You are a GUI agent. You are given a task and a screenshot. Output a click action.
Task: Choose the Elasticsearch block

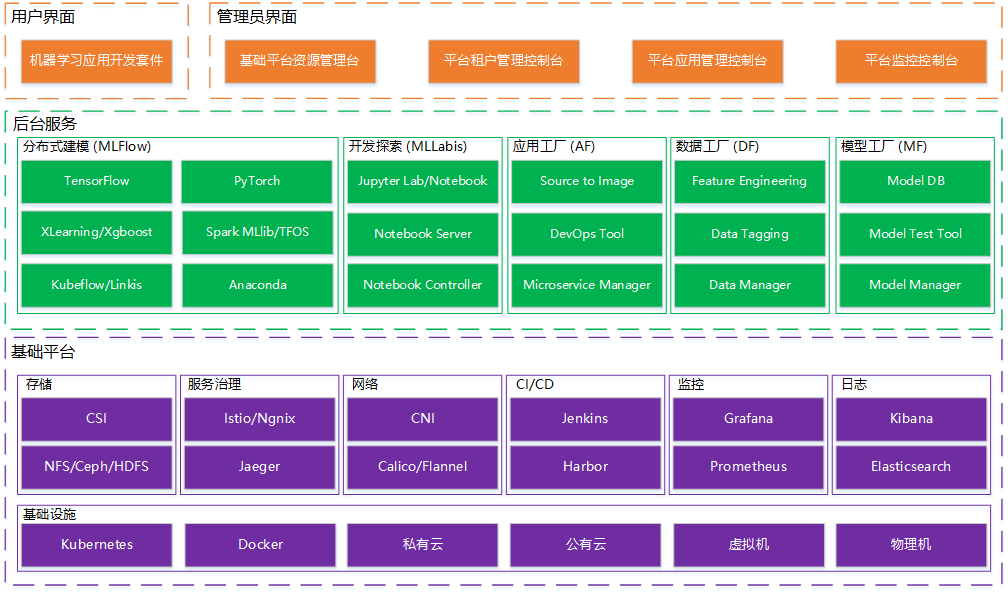point(911,467)
